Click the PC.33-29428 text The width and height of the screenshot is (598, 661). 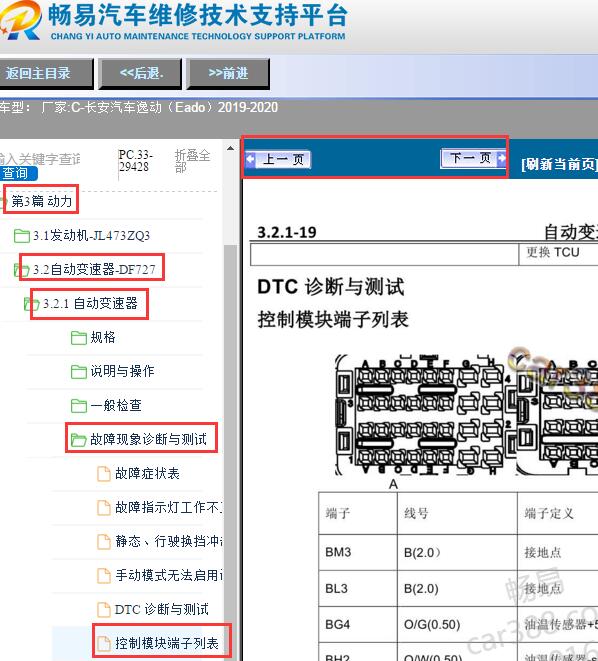[x=136, y=161]
